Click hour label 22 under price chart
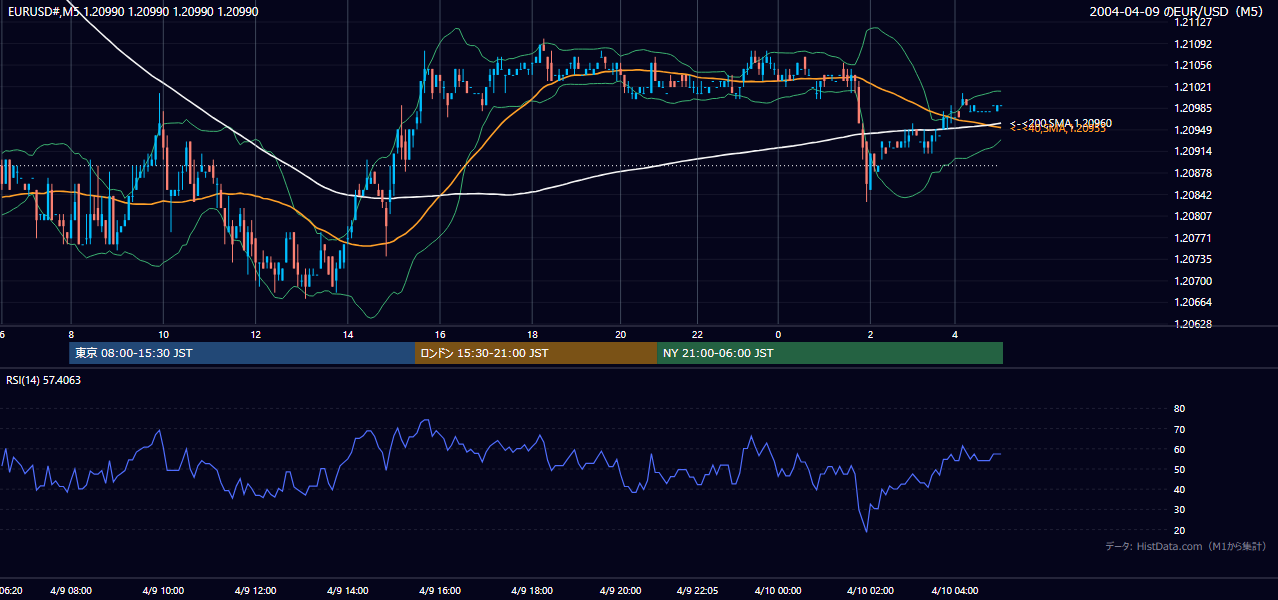 pyautogui.click(x=697, y=334)
